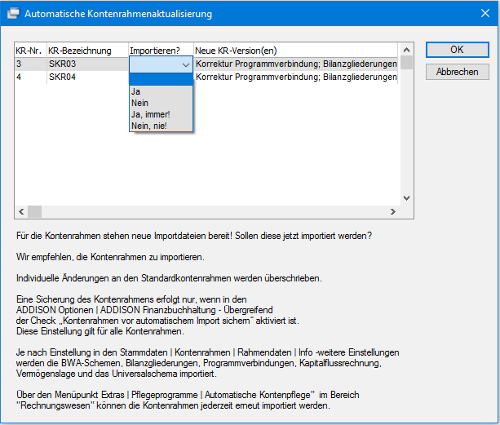Click the vertical scrollbar down arrow

[406, 198]
